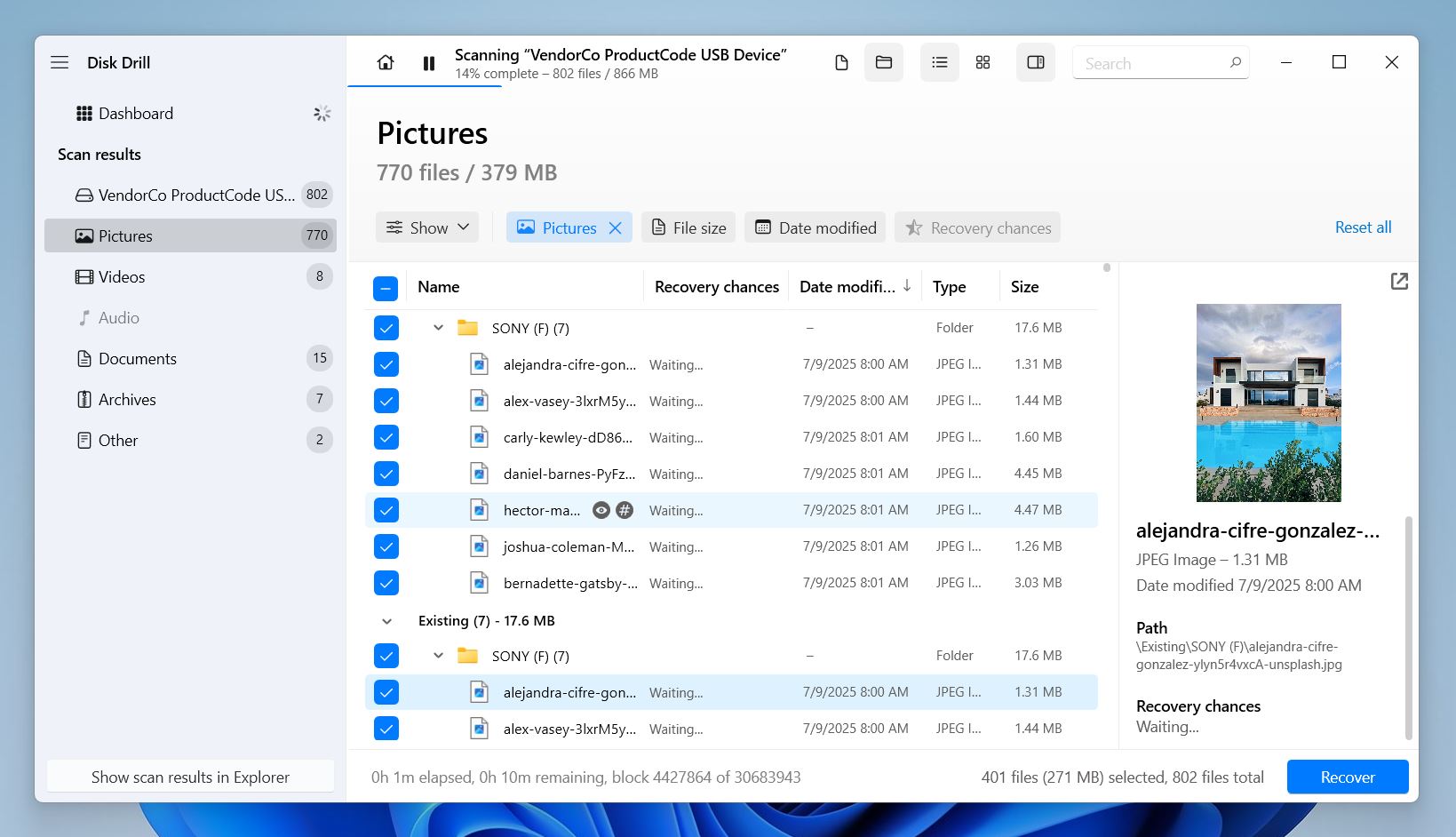Collapse the first SONY (F) folder chevron
The width and height of the screenshot is (1456, 837).
click(438, 328)
